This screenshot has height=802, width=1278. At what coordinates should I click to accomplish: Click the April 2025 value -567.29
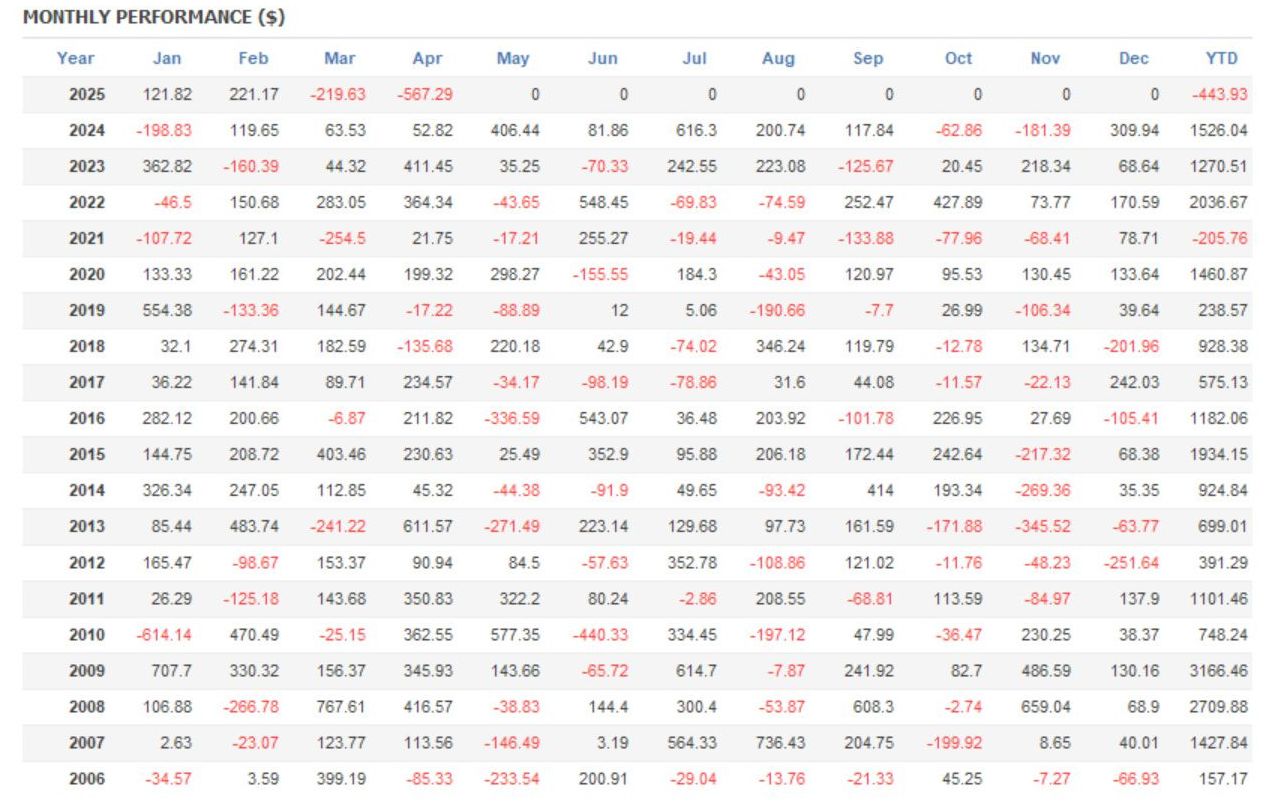(x=423, y=94)
